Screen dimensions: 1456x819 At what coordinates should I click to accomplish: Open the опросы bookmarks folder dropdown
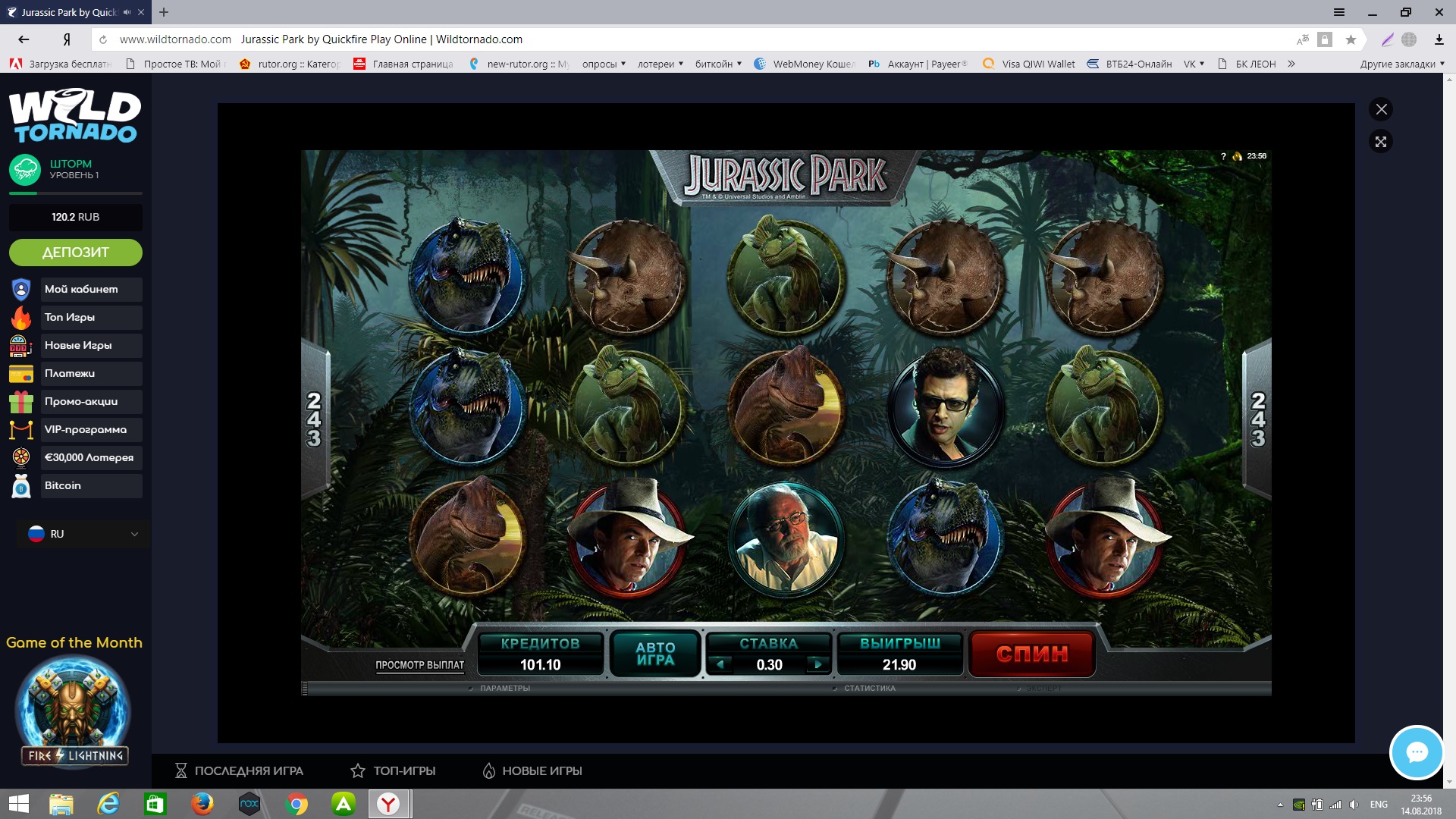pos(604,64)
